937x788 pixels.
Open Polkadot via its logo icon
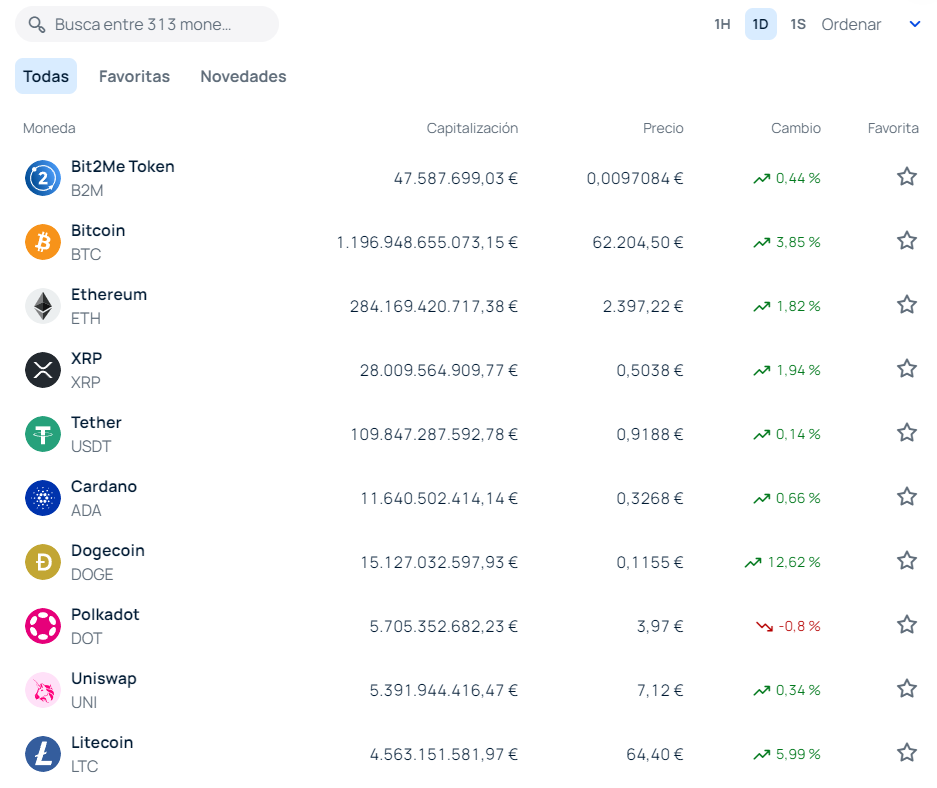point(42,626)
